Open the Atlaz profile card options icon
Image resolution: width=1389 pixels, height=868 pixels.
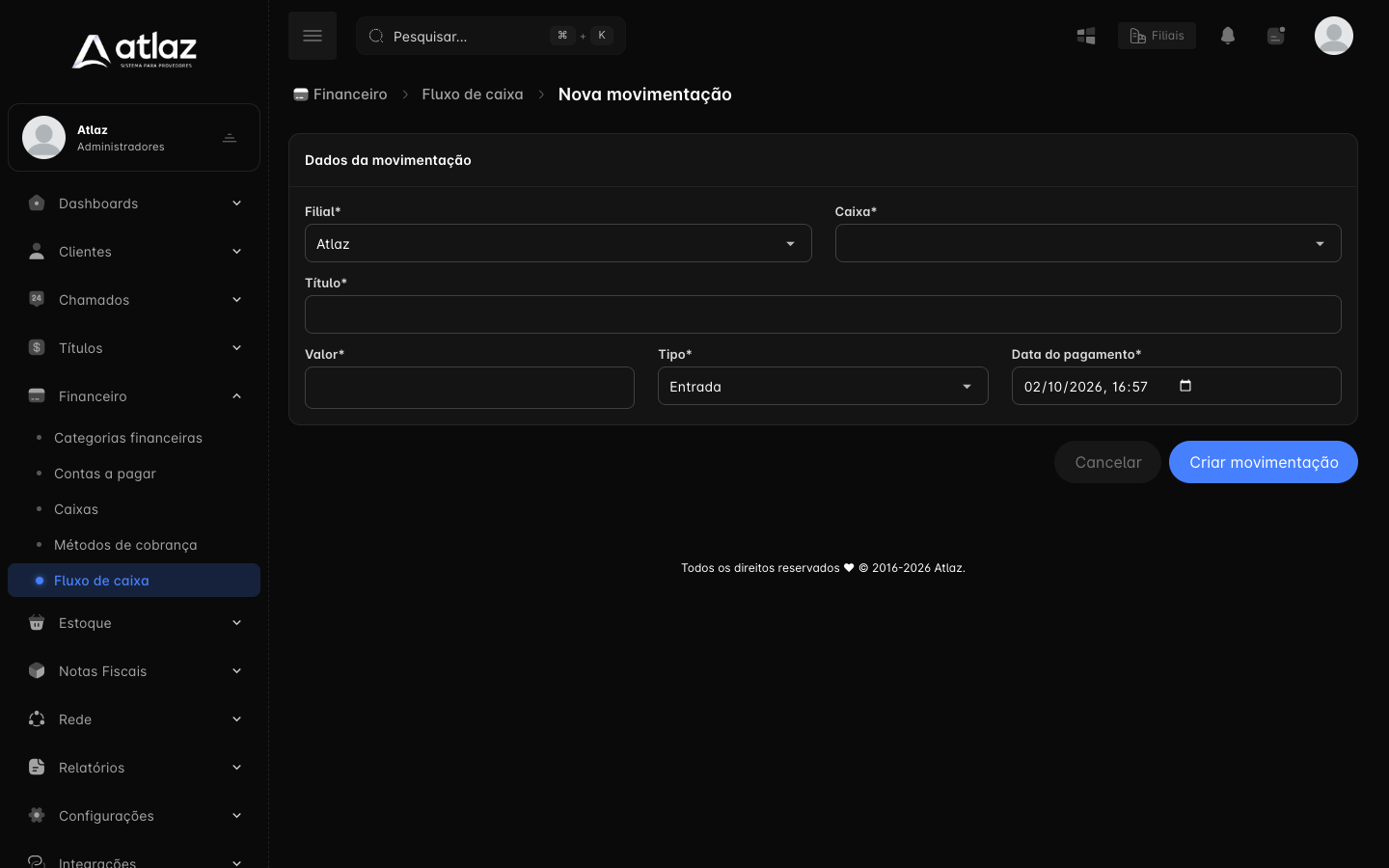(x=230, y=138)
